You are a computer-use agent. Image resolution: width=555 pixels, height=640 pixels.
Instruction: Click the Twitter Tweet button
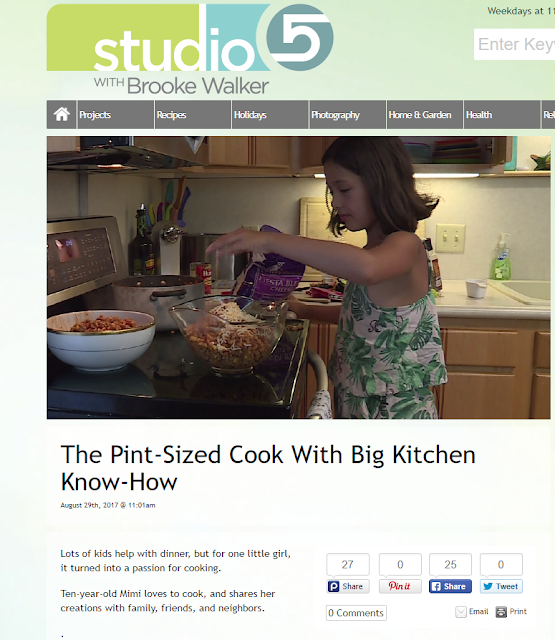(x=501, y=586)
